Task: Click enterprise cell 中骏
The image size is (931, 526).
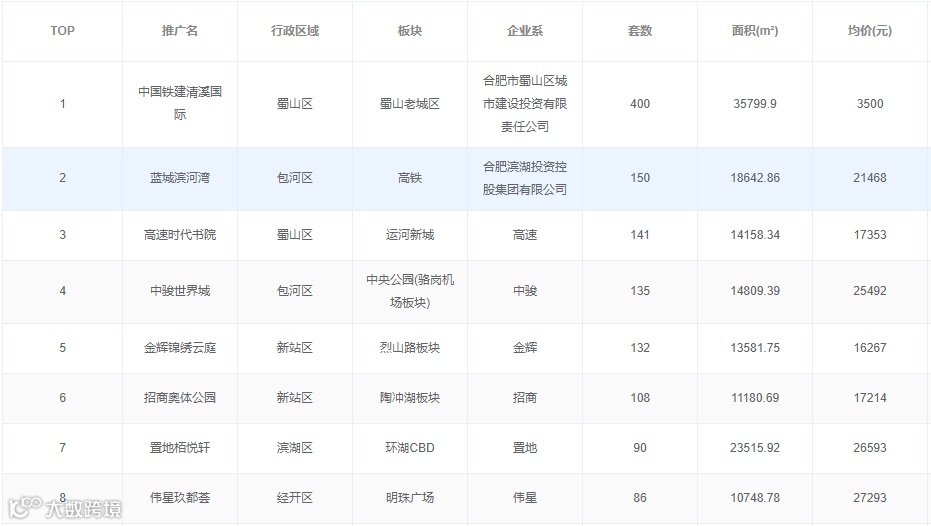Action: point(525,291)
